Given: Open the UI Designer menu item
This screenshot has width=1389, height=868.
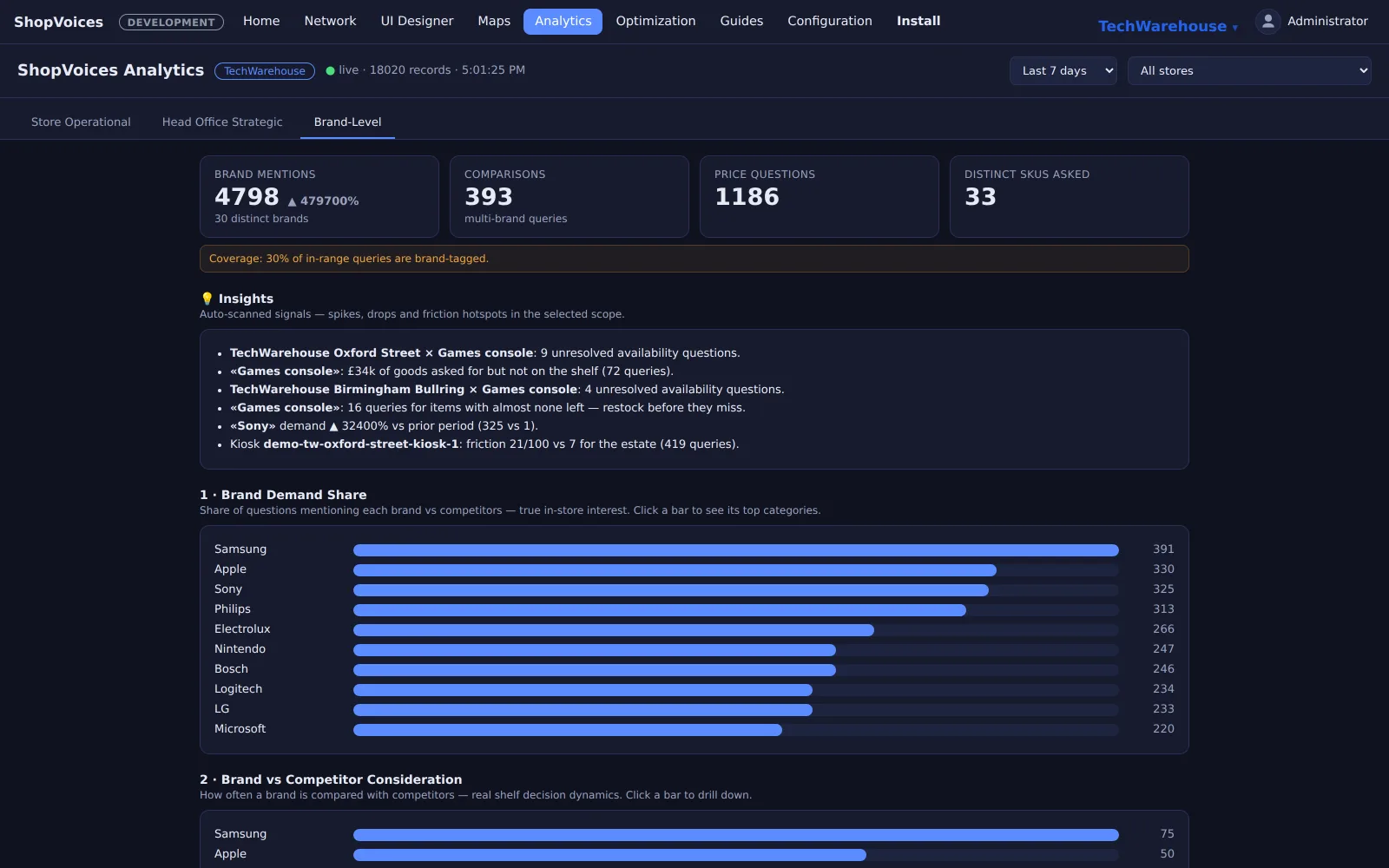Looking at the screenshot, I should [417, 21].
